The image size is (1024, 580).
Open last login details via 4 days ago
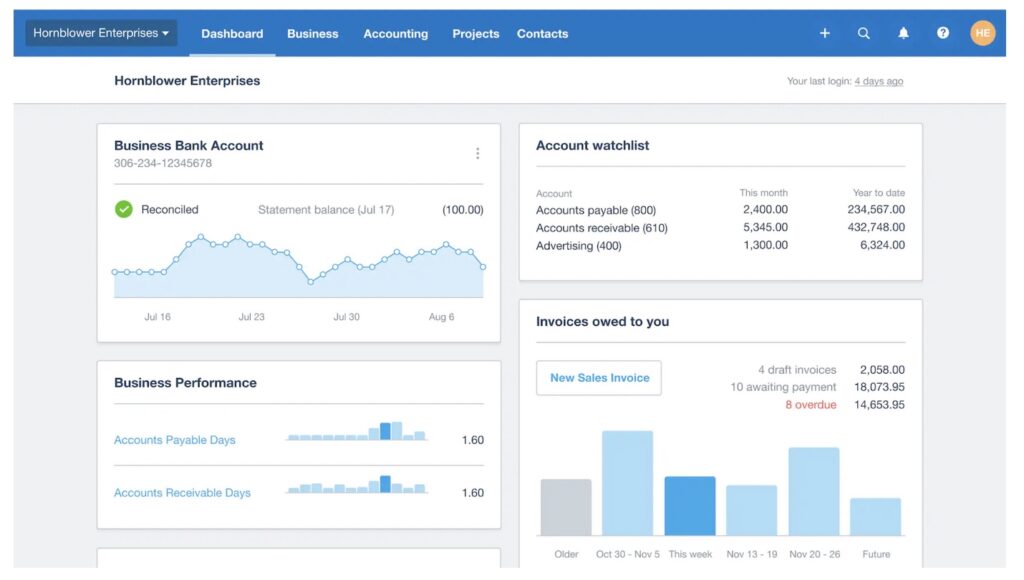pyautogui.click(x=877, y=81)
